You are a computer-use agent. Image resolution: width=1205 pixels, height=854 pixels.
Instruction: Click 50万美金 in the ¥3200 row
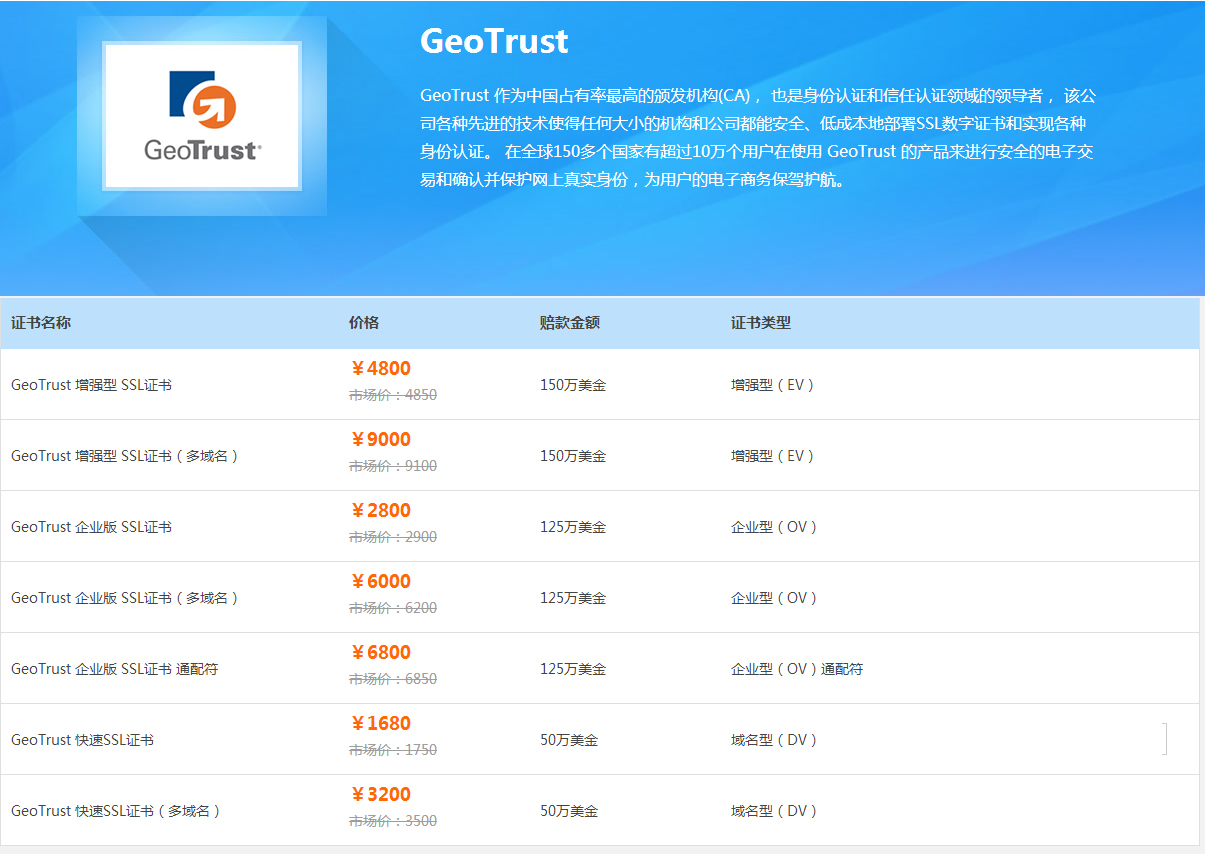point(569,811)
